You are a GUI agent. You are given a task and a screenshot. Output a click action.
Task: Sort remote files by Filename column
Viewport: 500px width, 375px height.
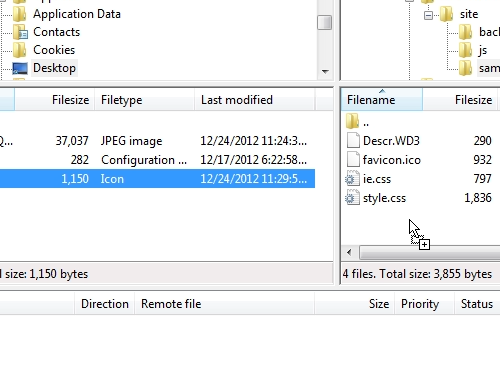tap(382, 99)
